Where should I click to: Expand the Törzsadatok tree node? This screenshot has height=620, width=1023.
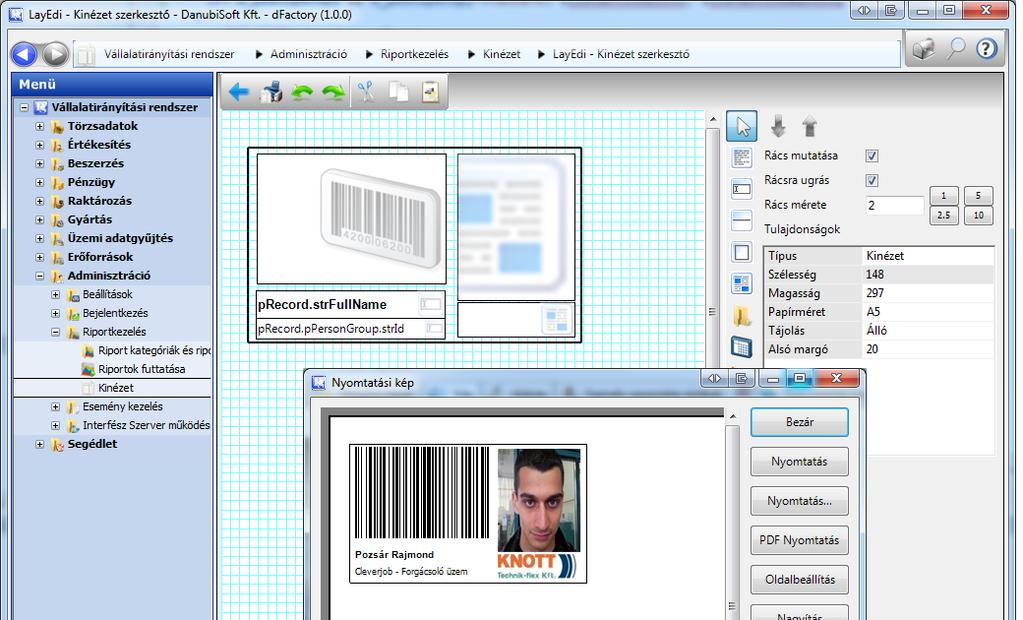point(40,127)
